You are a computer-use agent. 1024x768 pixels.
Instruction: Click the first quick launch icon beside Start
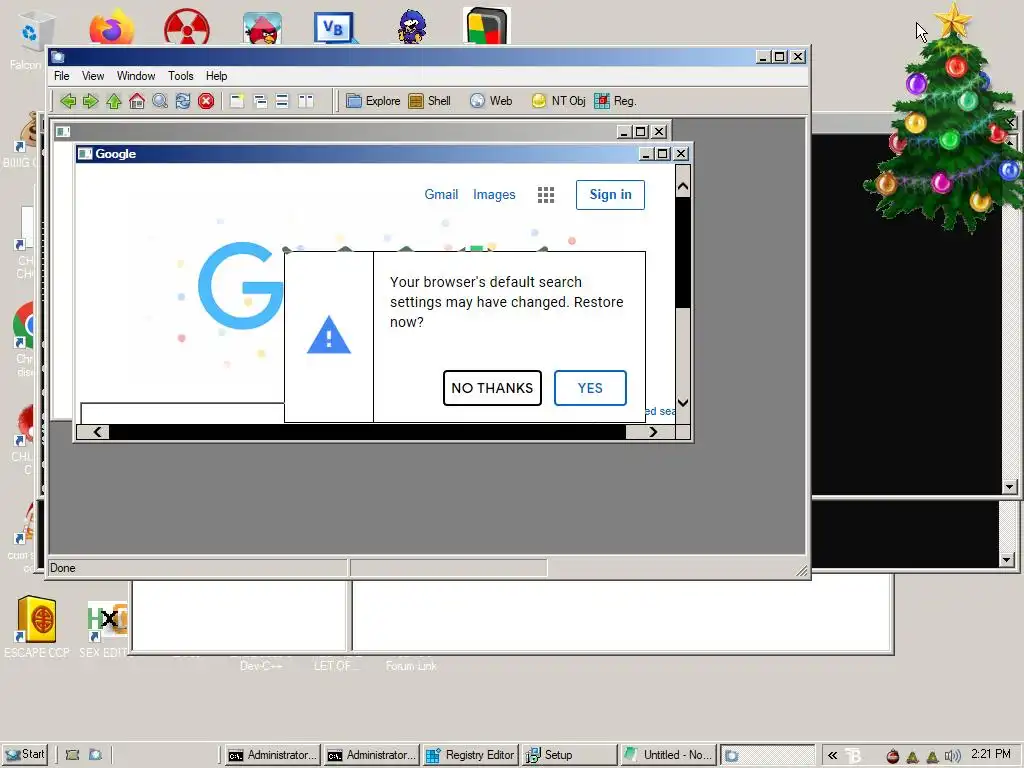72,755
